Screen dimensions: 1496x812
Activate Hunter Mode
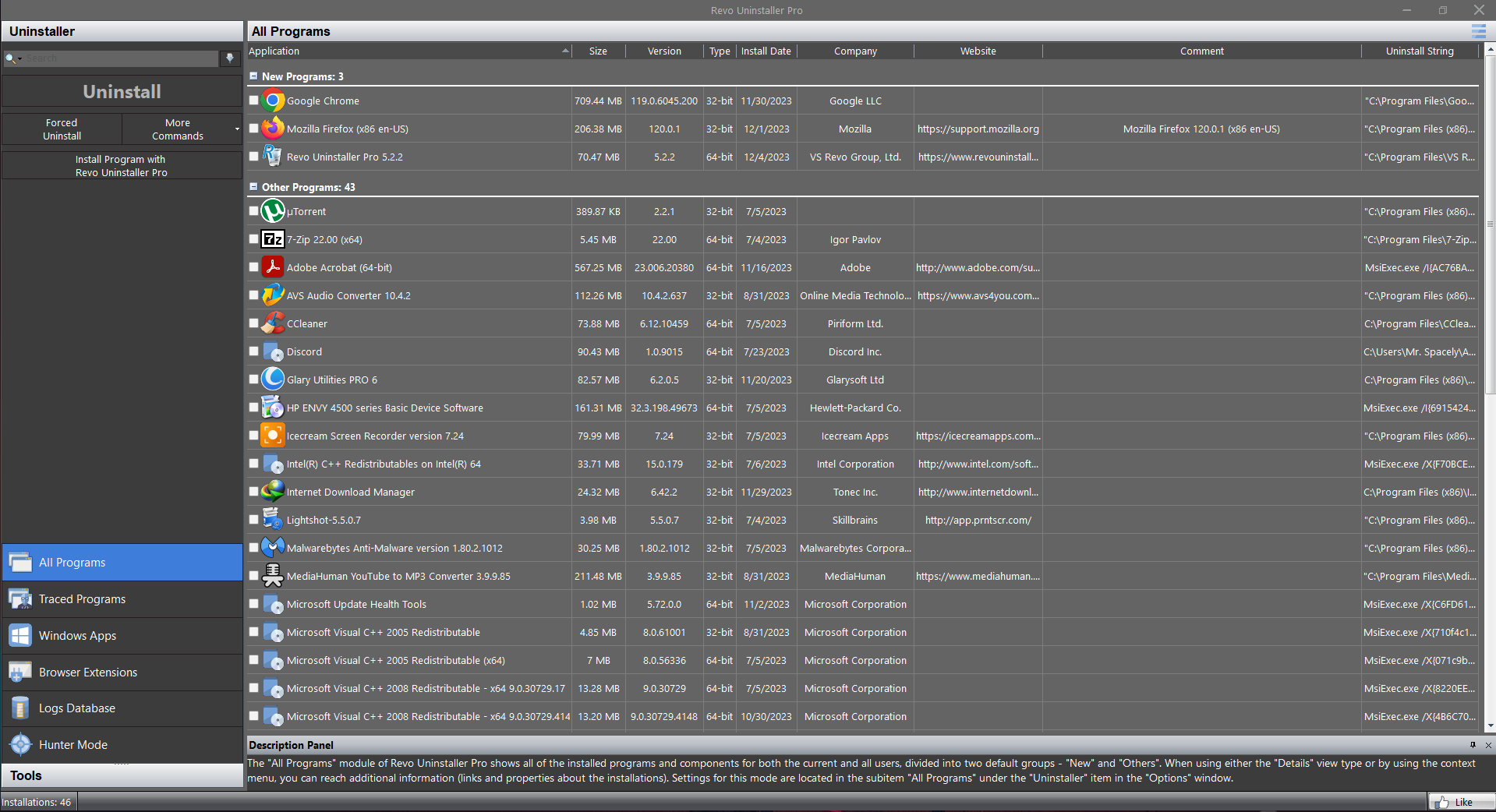pyautogui.click(x=122, y=744)
